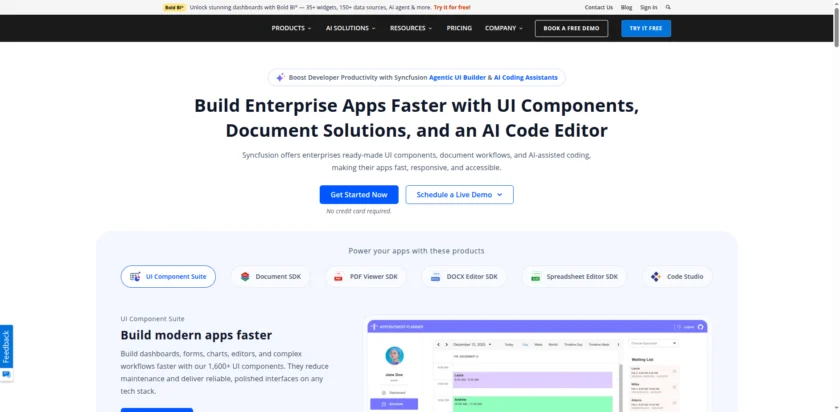Open the three-dot menu in preview scheduler
The height and width of the screenshot is (412, 840).
tap(619, 344)
